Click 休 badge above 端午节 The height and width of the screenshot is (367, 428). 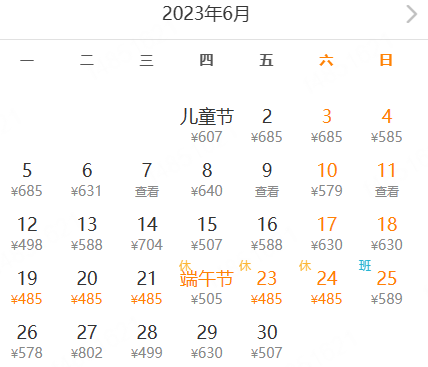[x=185, y=266]
